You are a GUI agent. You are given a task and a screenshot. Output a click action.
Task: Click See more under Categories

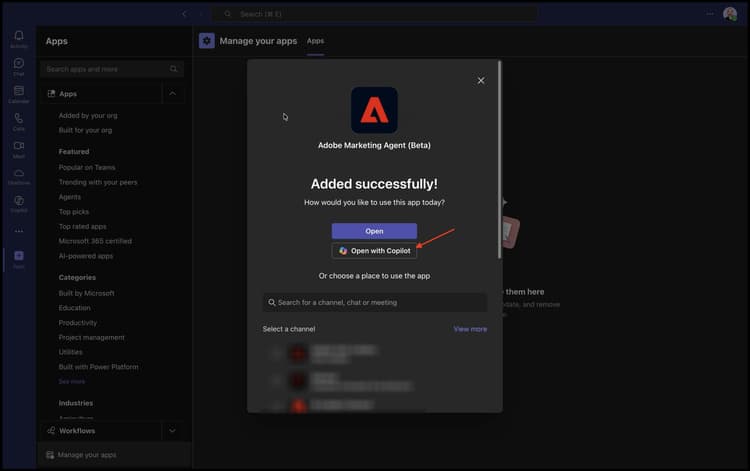coord(72,382)
